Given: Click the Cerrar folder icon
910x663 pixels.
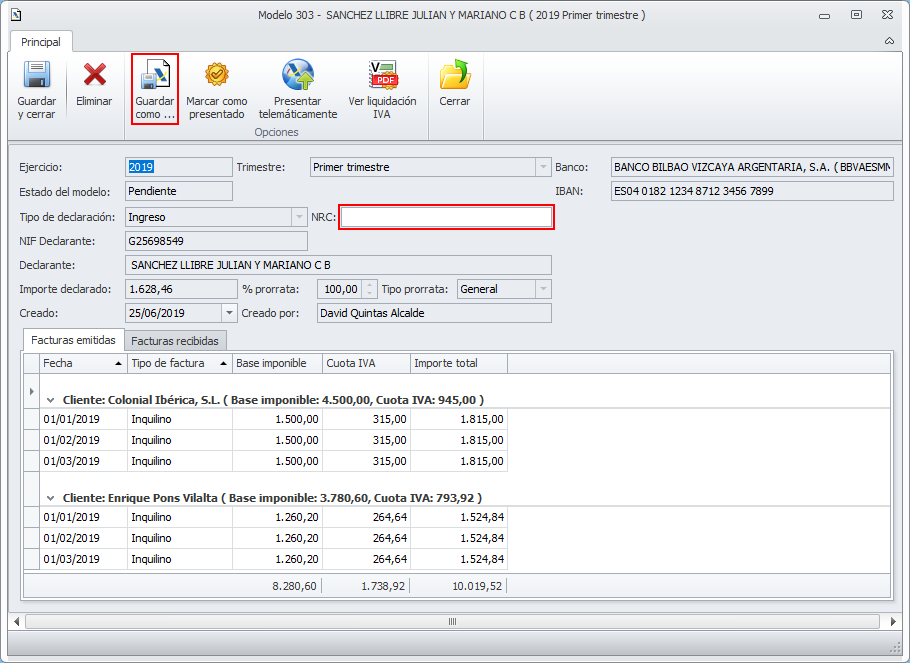Looking at the screenshot, I should point(454,75).
